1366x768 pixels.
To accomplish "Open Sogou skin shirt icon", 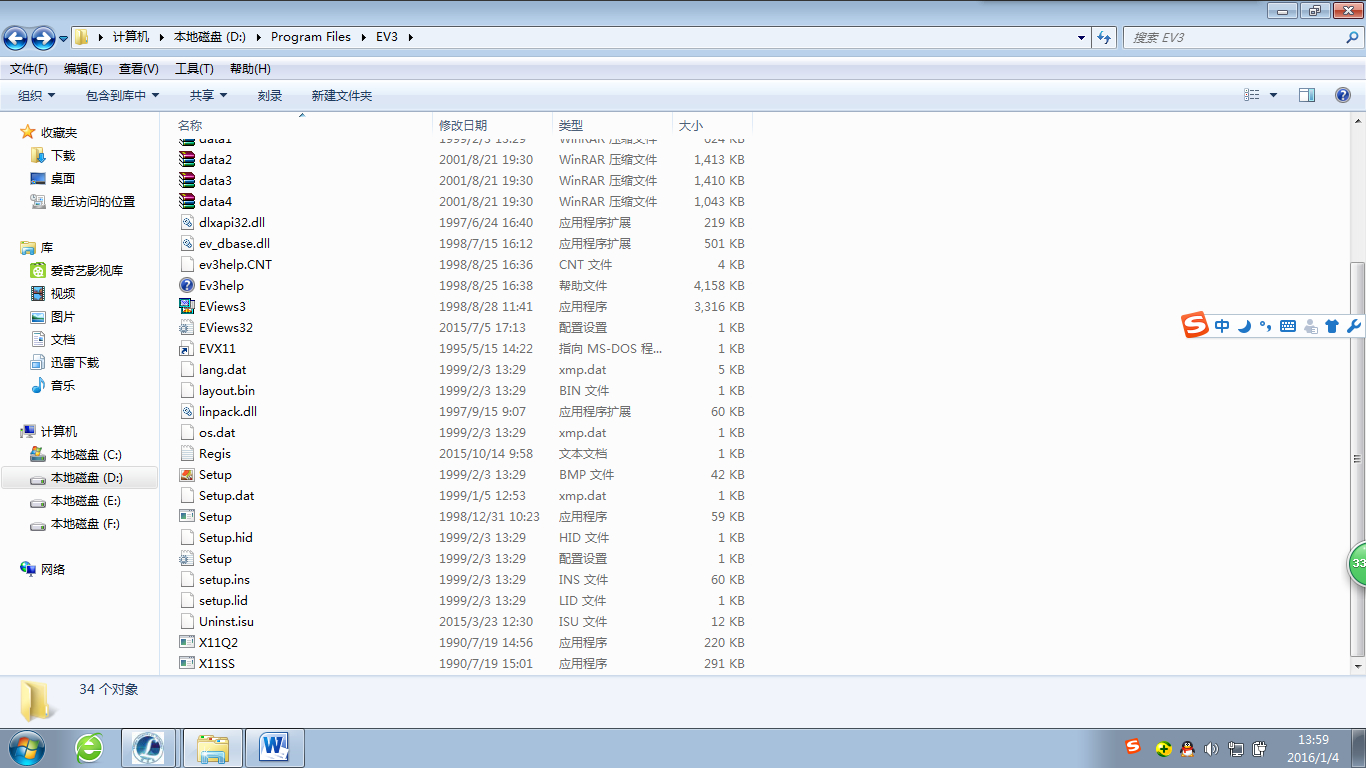I will click(1332, 326).
